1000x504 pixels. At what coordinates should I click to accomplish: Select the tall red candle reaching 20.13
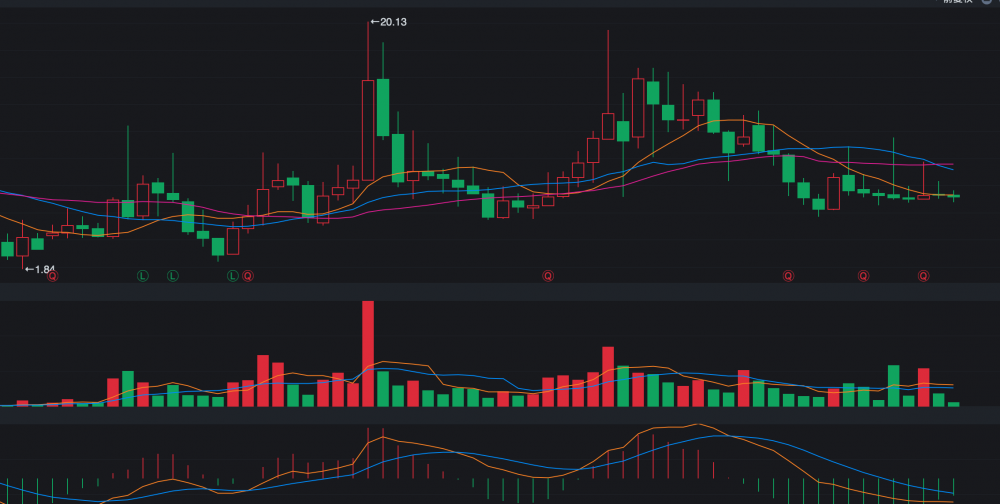click(368, 130)
